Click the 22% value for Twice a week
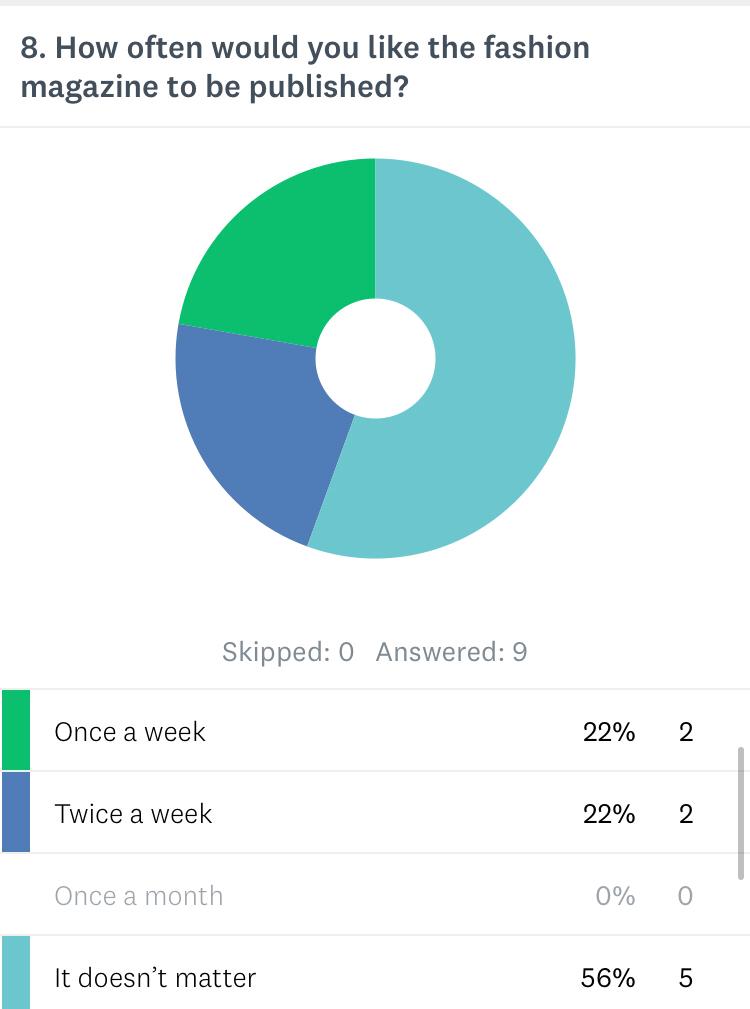This screenshot has height=1009, width=750. [x=609, y=814]
